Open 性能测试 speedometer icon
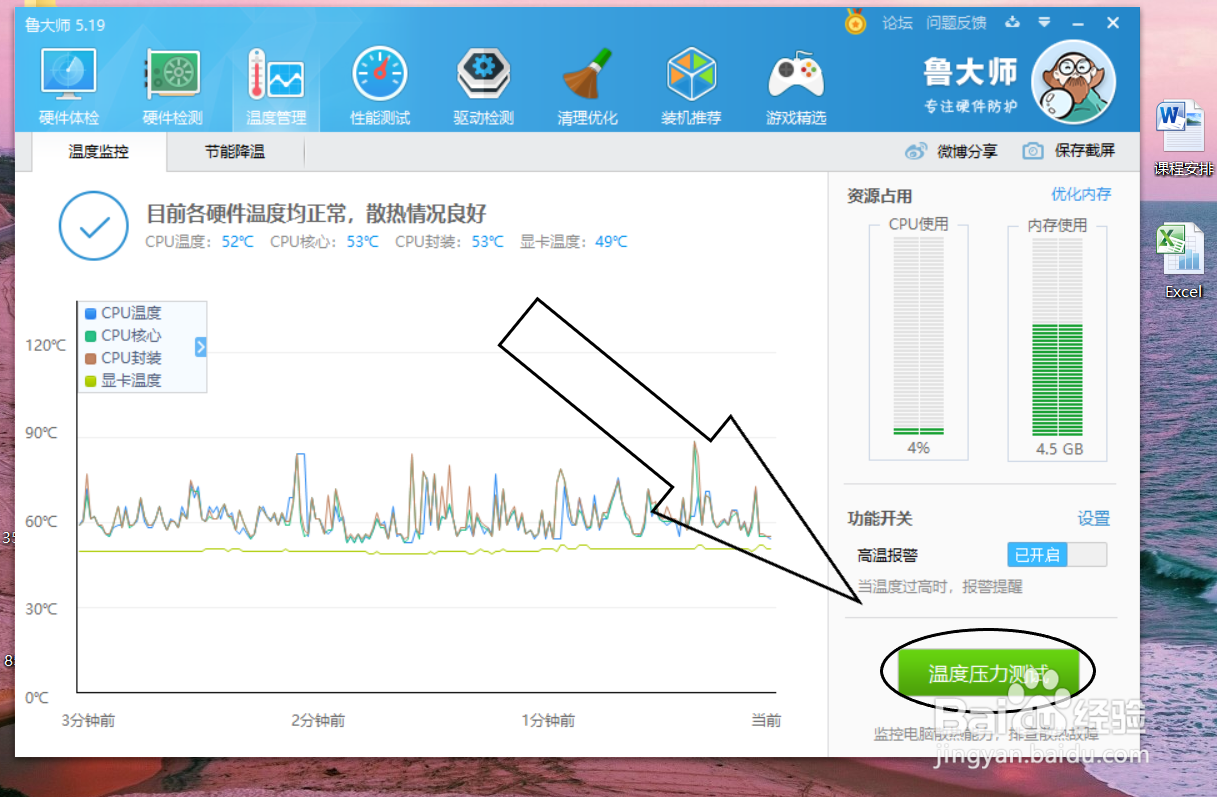The image size is (1217, 797). point(380,75)
